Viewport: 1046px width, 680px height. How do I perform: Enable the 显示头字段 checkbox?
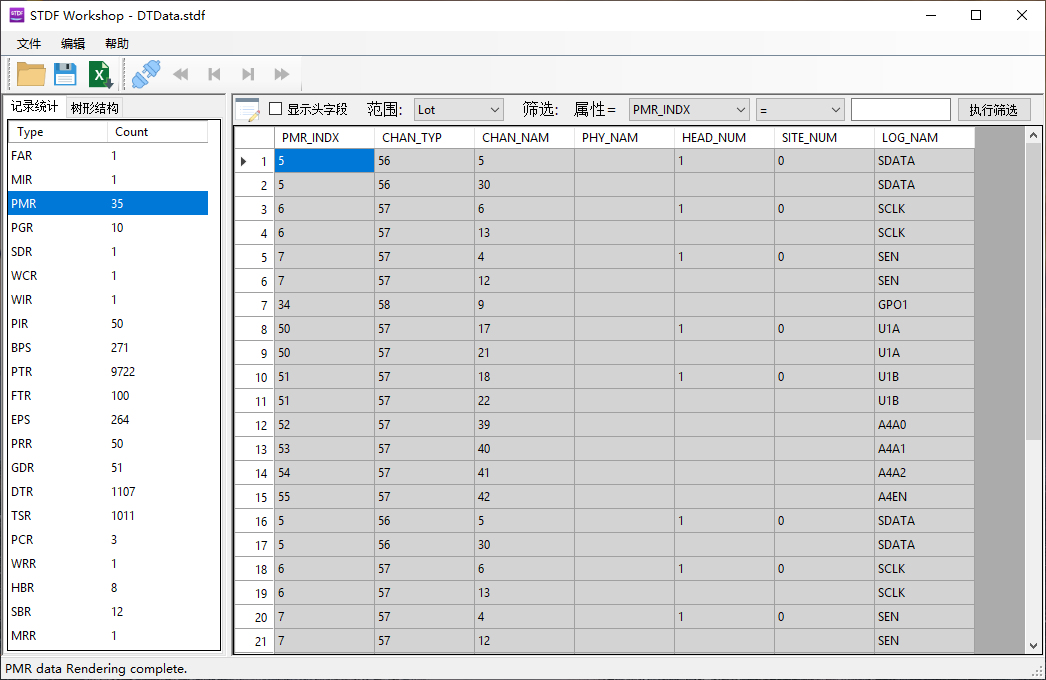(x=276, y=109)
